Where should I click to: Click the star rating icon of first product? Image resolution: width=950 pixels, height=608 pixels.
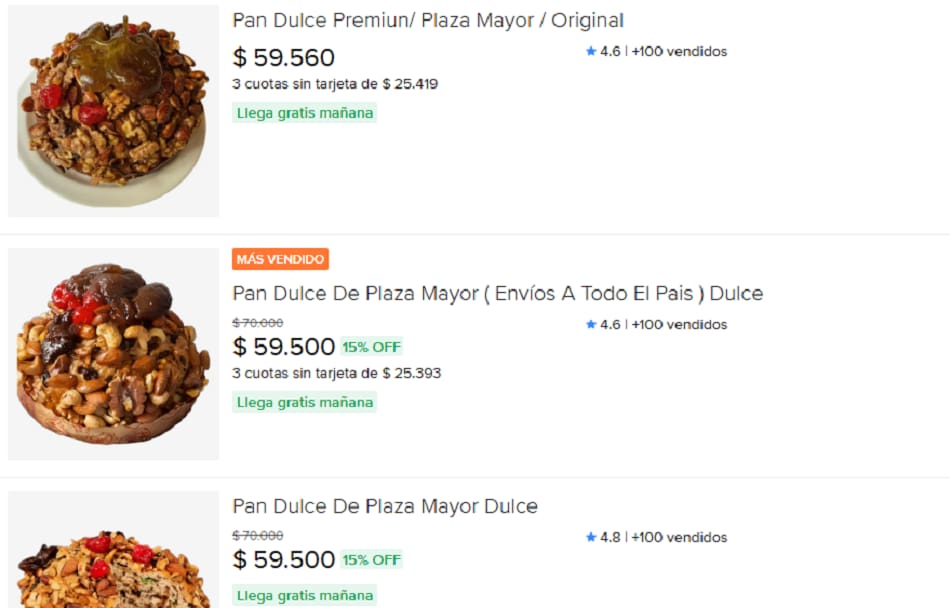[x=591, y=51]
